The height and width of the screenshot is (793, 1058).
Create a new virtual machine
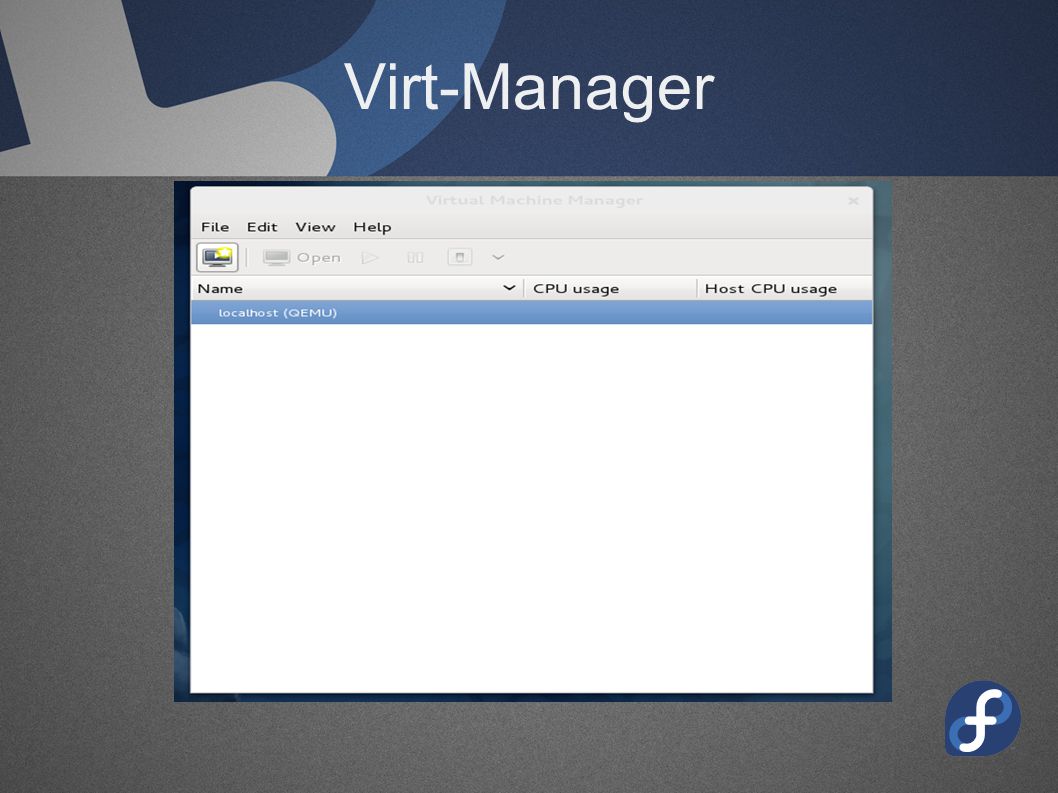pyautogui.click(x=217, y=257)
